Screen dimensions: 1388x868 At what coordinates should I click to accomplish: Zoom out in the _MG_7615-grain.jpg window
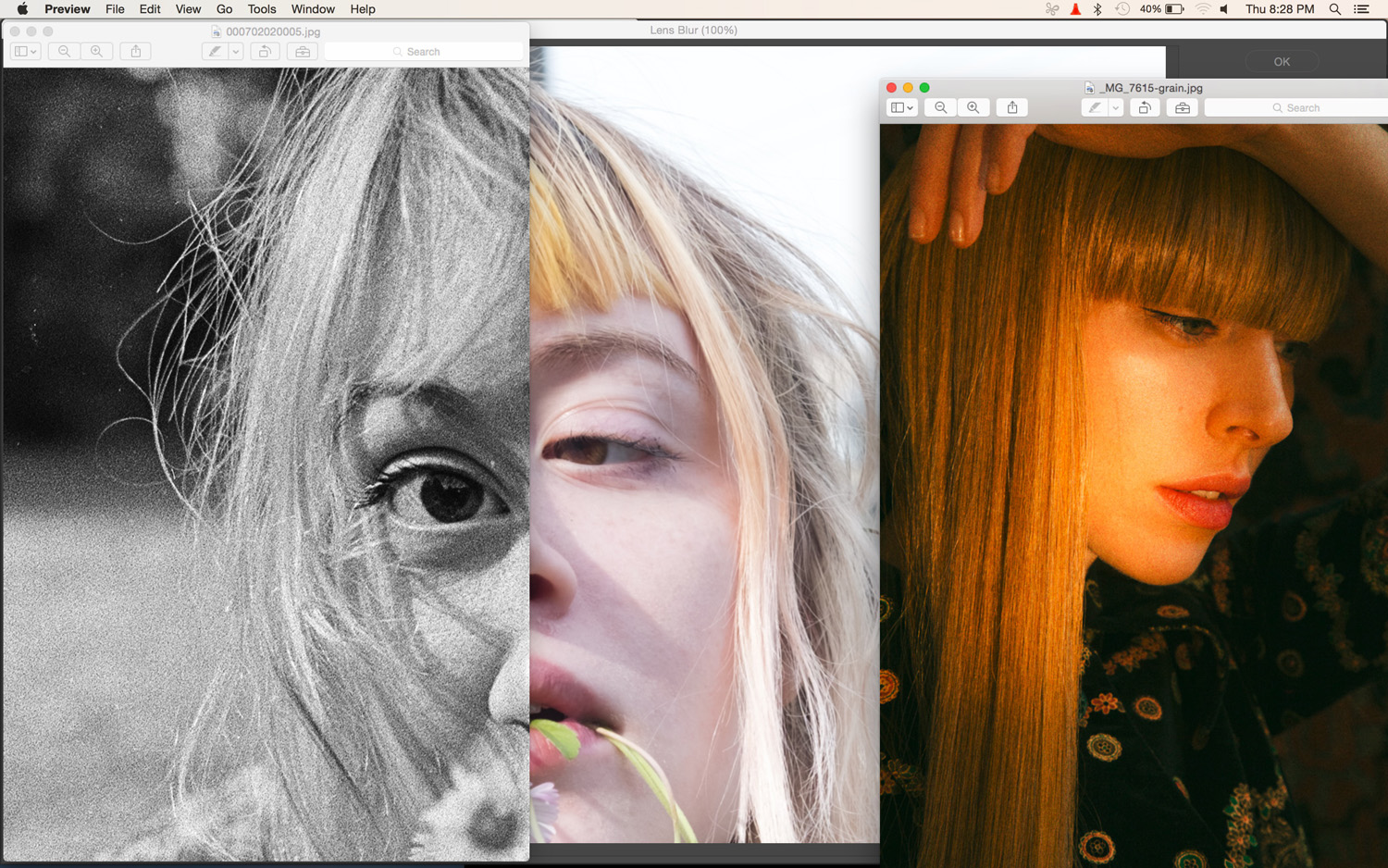[x=940, y=108]
